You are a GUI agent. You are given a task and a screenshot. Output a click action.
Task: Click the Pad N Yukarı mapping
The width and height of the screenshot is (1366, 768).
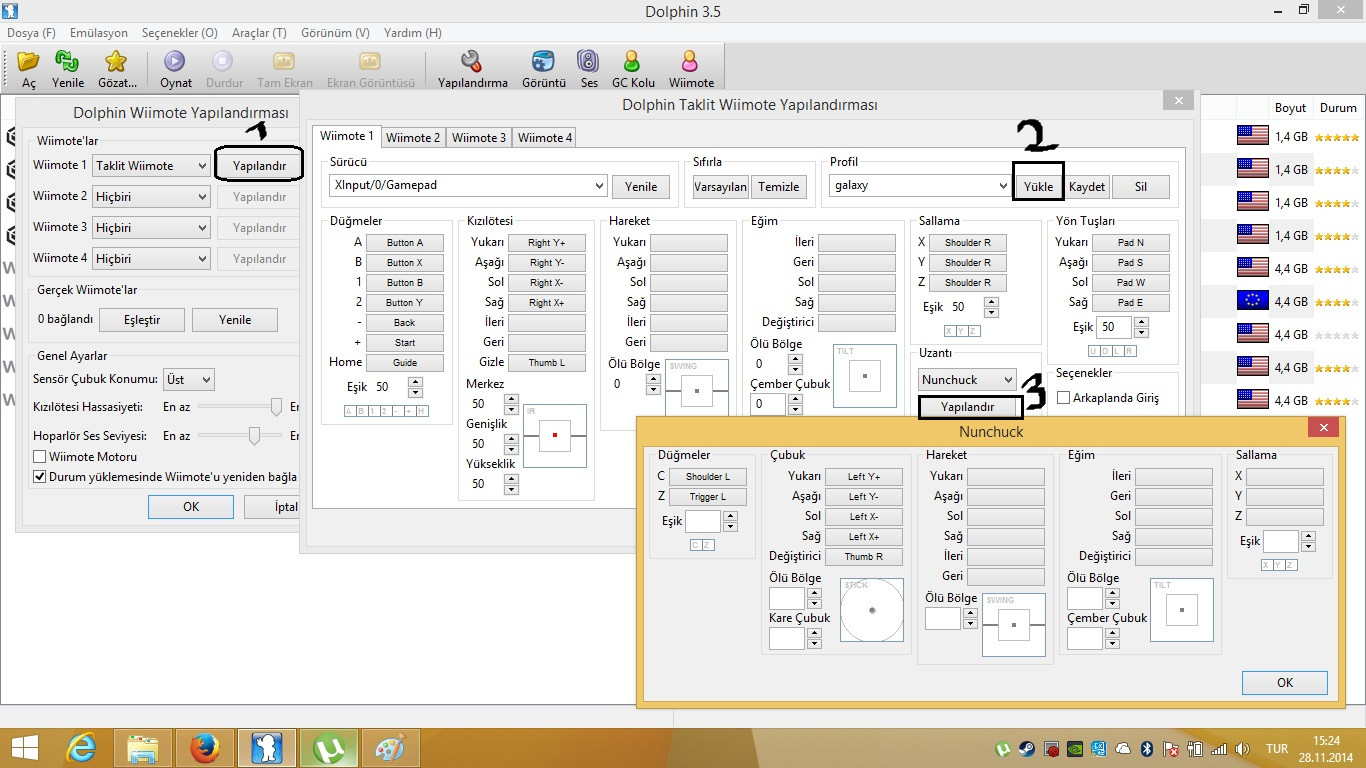click(x=1131, y=243)
